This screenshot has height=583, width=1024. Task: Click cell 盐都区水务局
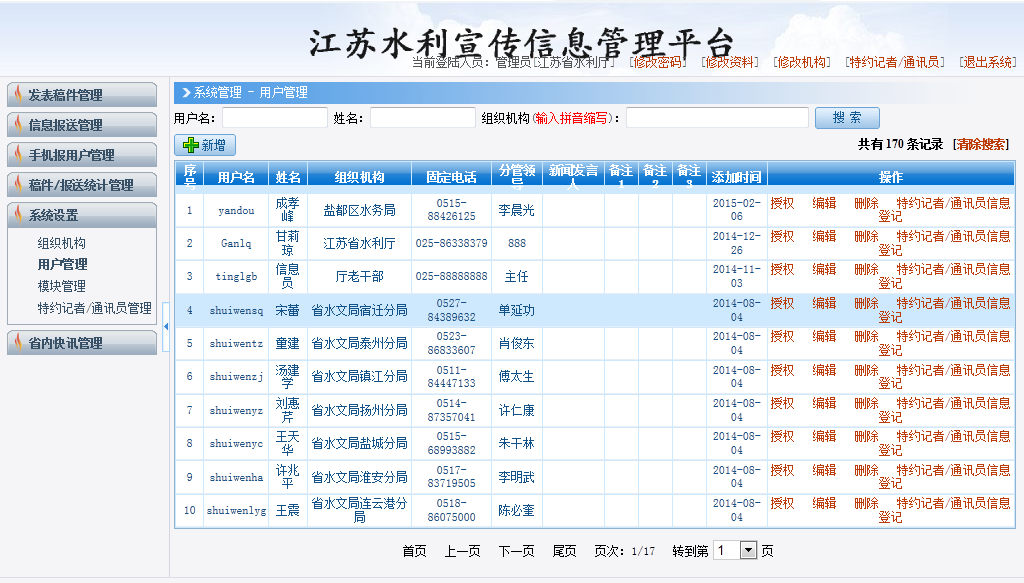[359, 210]
